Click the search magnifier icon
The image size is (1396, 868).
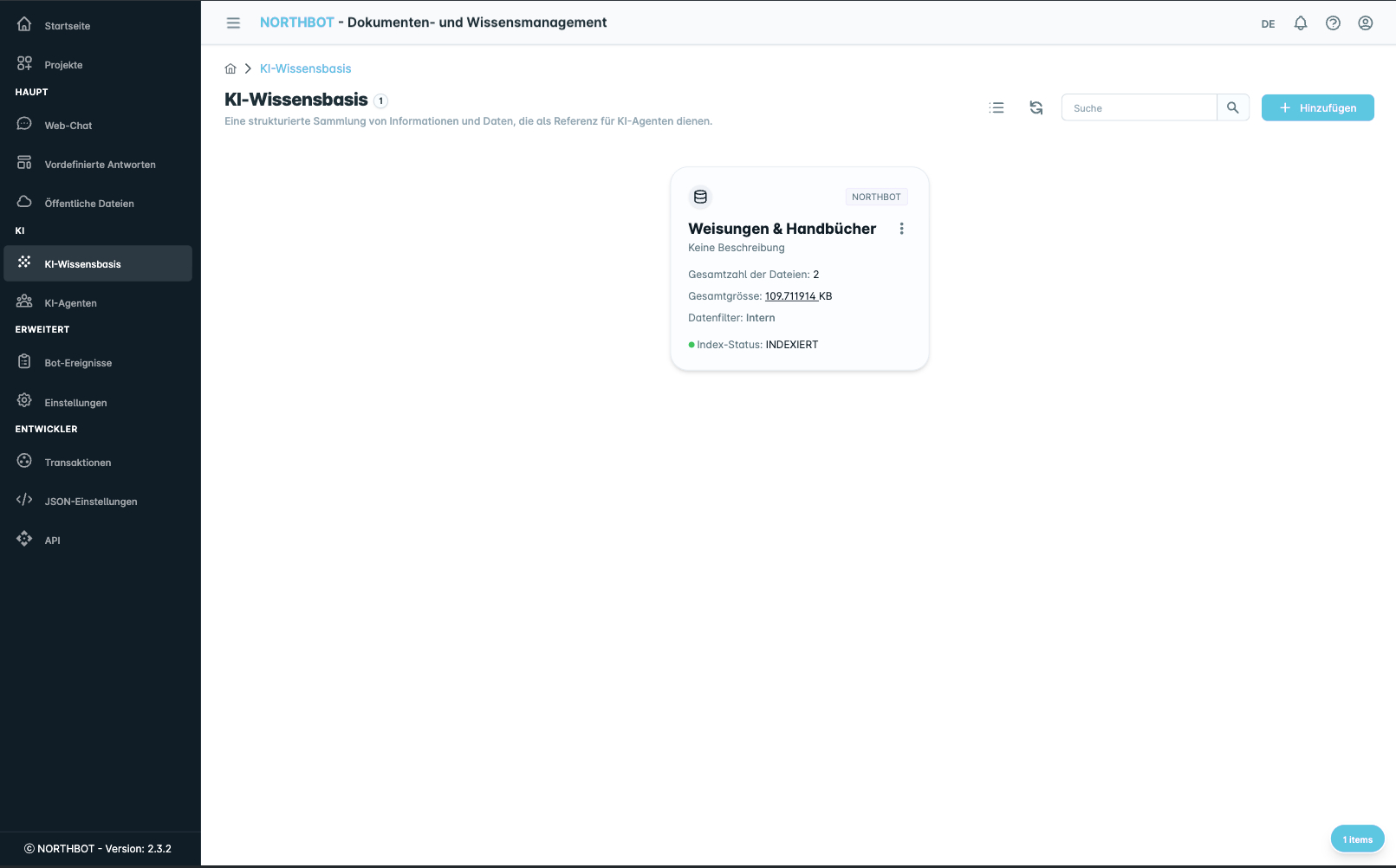pos(1233,107)
